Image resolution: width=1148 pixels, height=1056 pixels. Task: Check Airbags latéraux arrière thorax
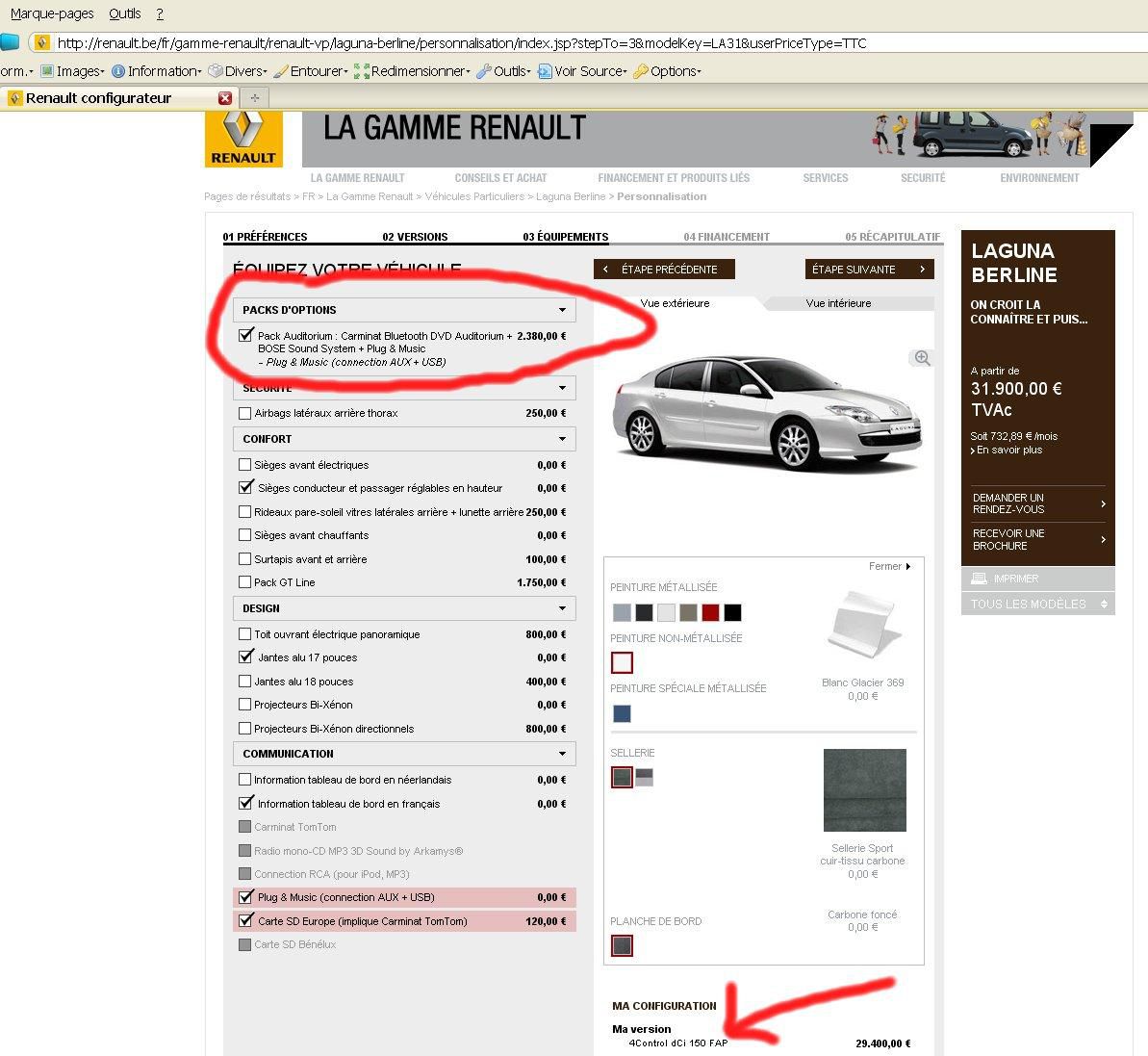245,413
